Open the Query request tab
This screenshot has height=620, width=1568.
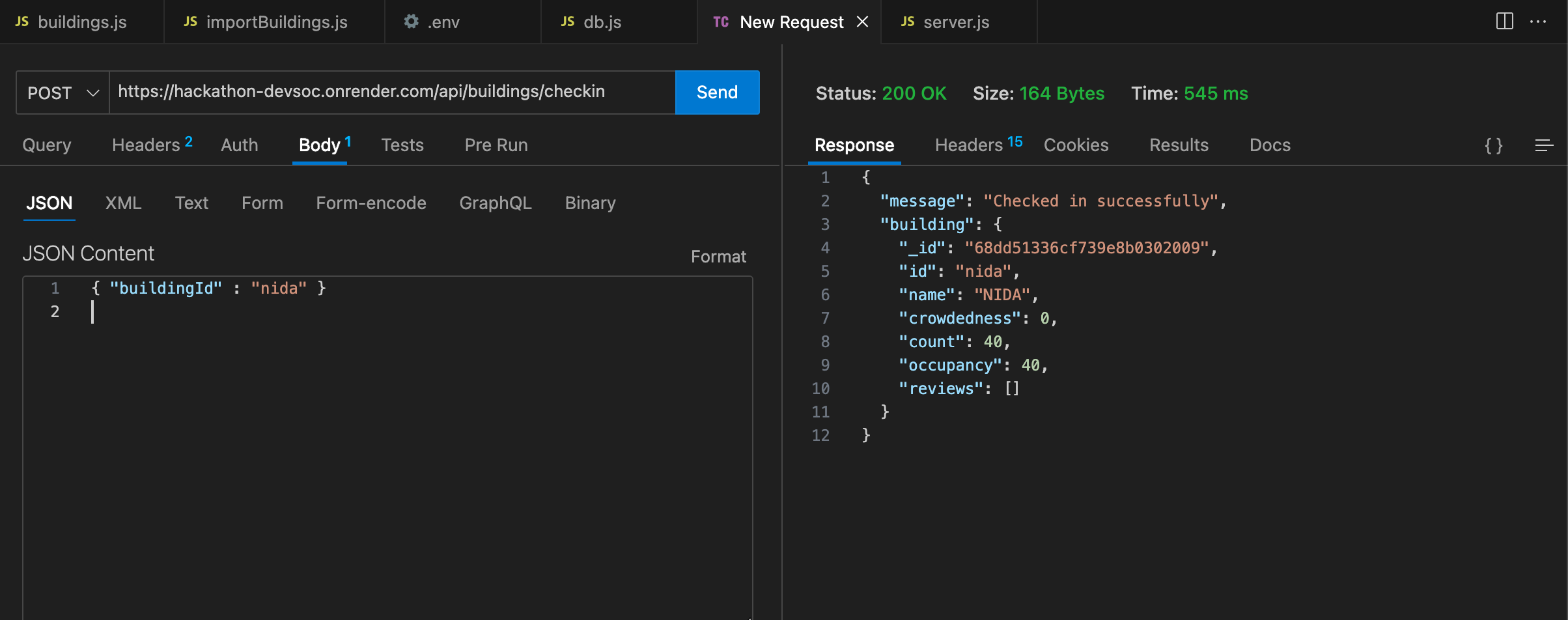point(47,145)
